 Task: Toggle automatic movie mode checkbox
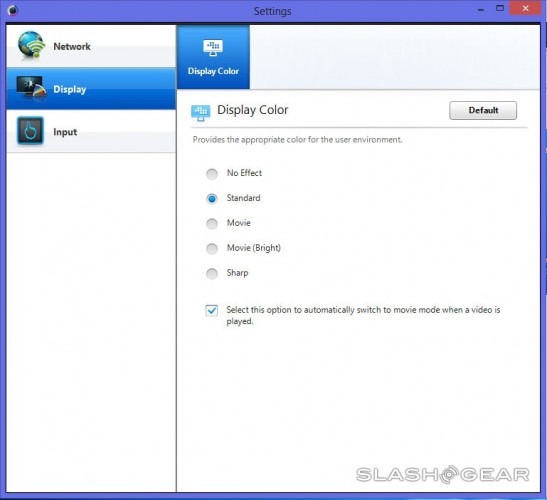(212, 310)
